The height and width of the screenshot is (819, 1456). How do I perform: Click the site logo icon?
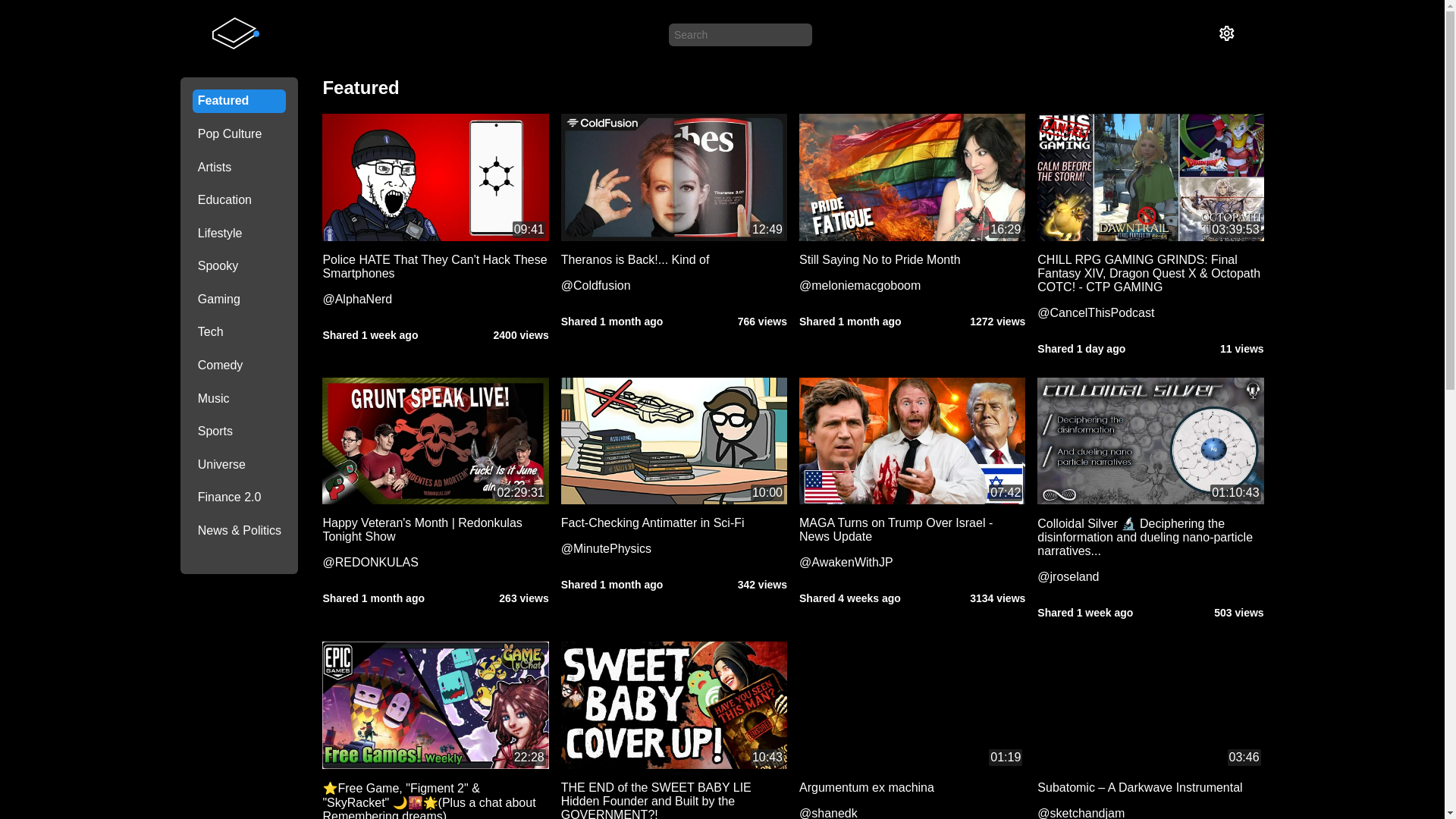coord(236,33)
